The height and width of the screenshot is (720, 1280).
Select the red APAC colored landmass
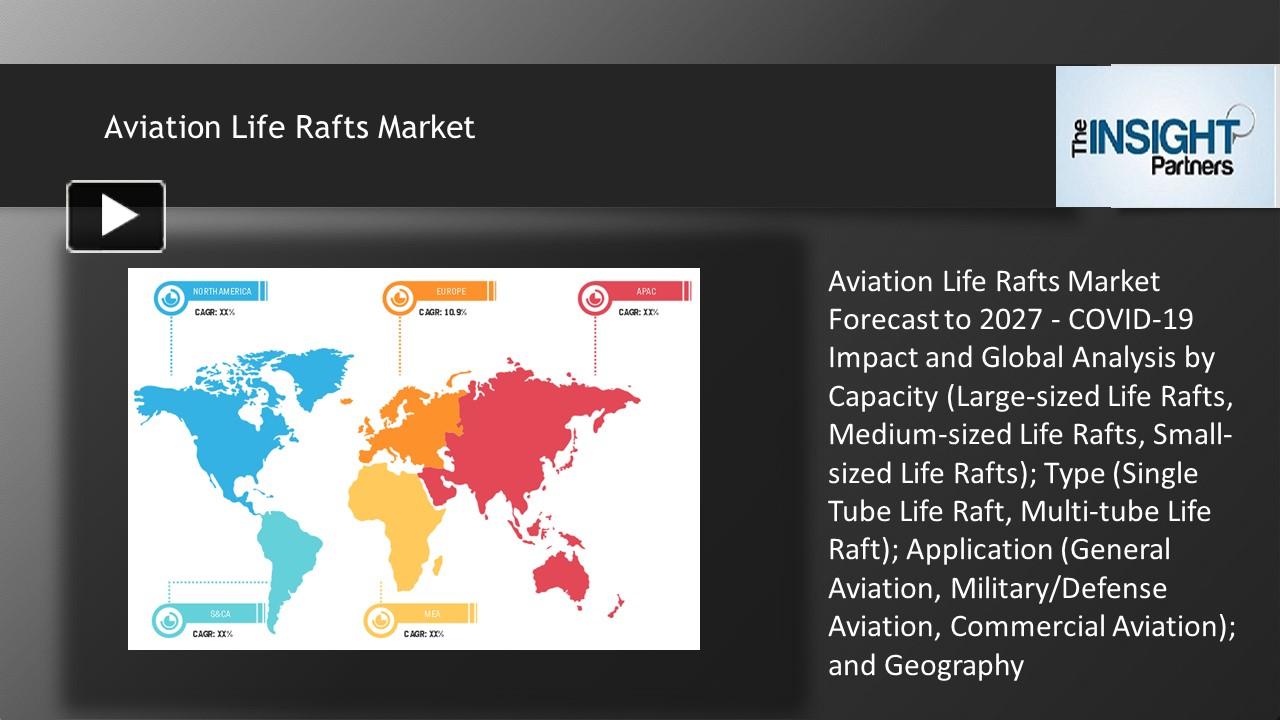pyautogui.click(x=510, y=440)
